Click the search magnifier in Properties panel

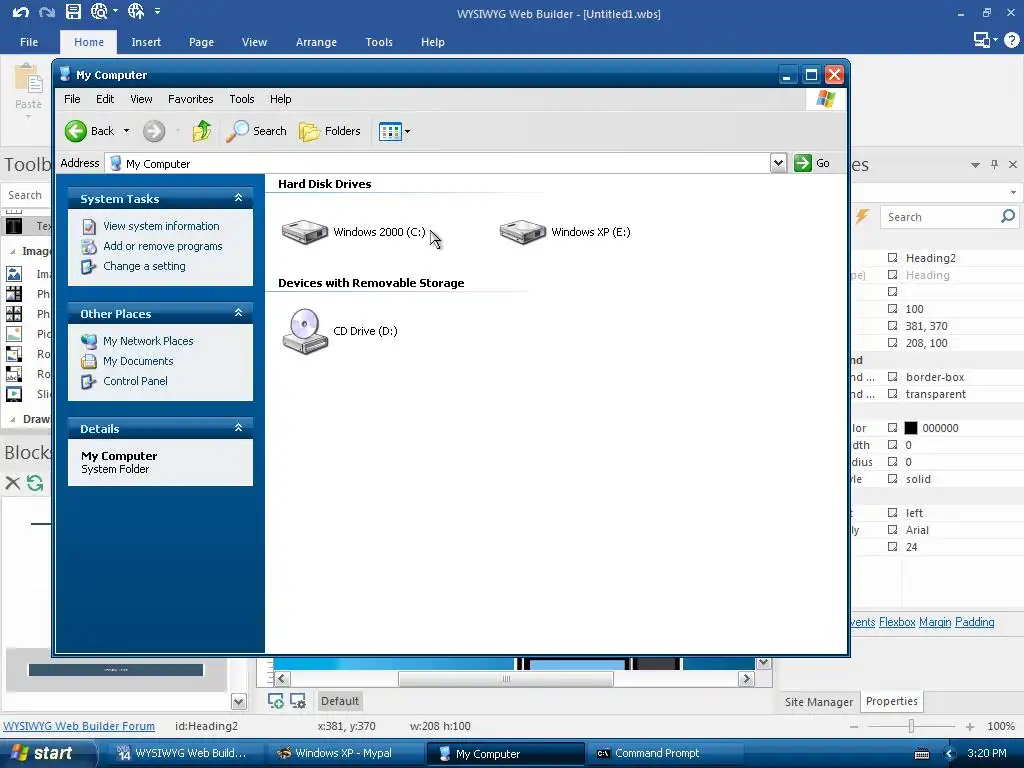tap(1008, 216)
